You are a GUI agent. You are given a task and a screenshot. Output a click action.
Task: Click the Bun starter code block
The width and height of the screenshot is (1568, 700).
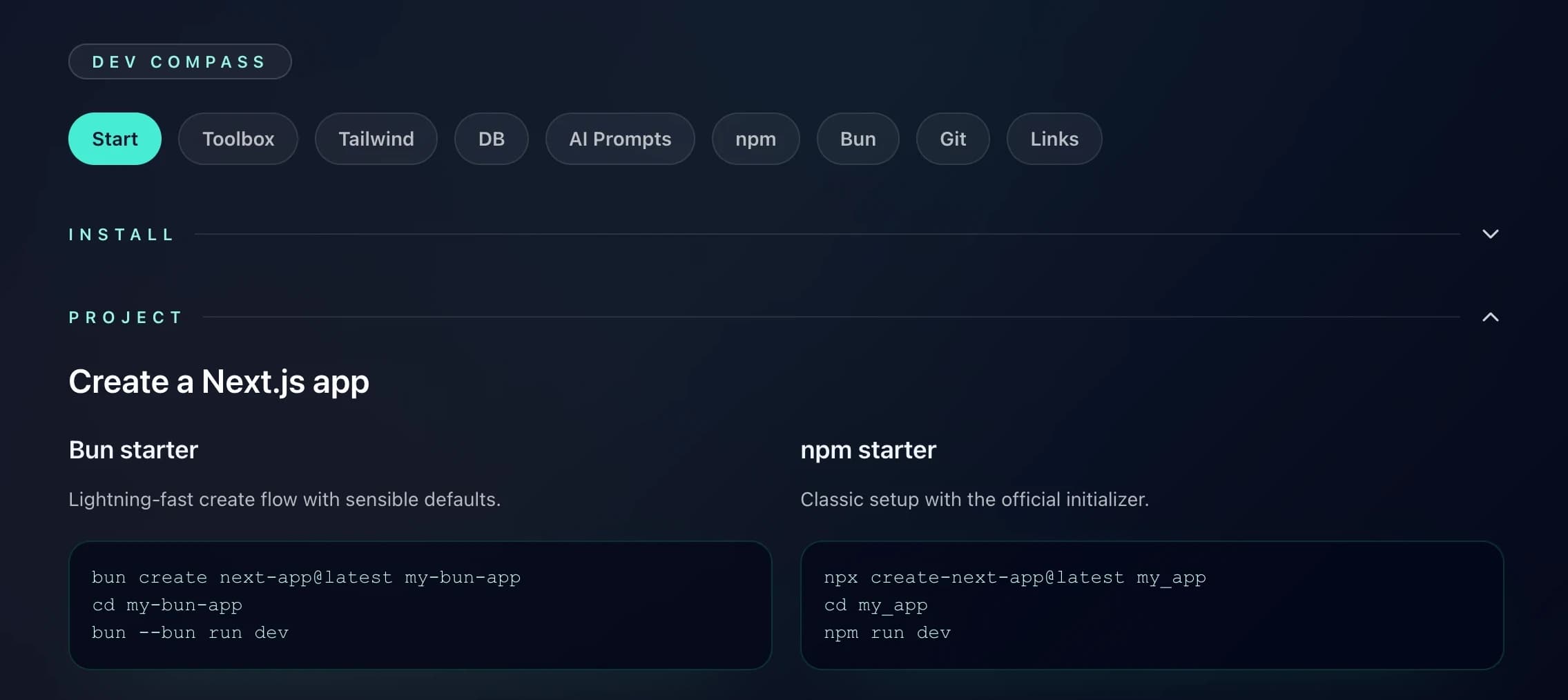pos(419,605)
